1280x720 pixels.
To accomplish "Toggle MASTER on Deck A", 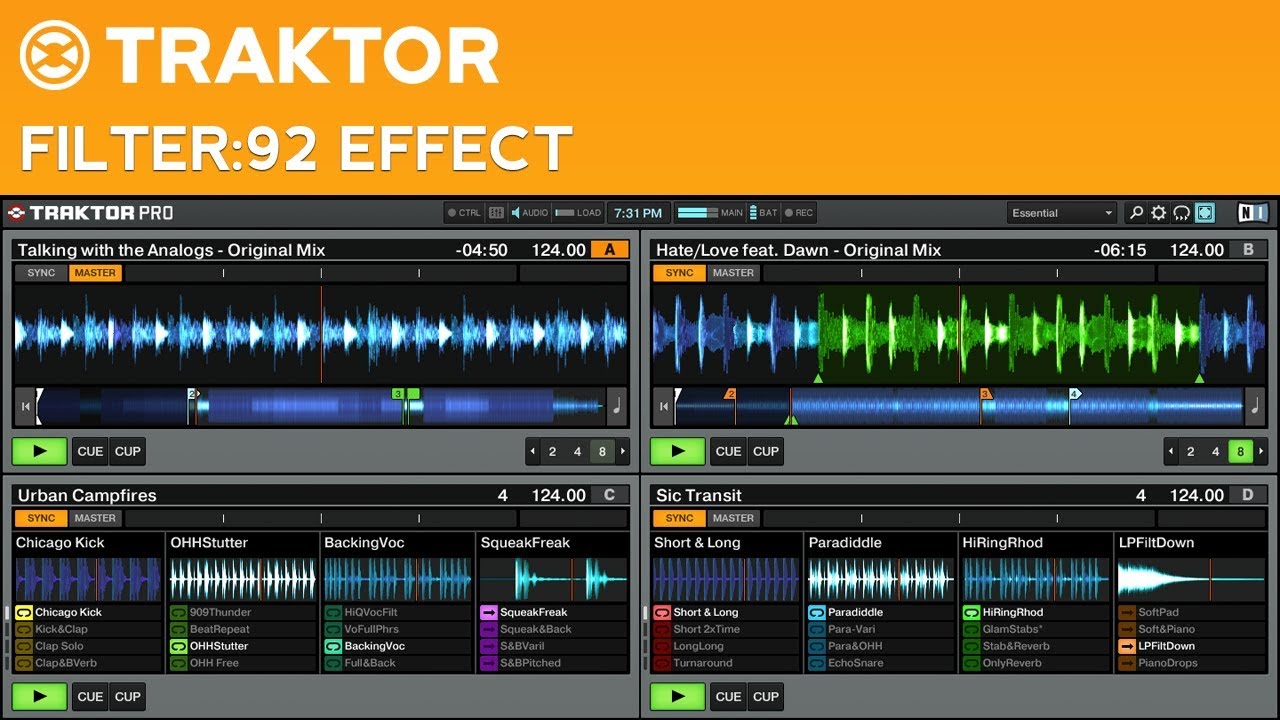I will (x=95, y=273).
